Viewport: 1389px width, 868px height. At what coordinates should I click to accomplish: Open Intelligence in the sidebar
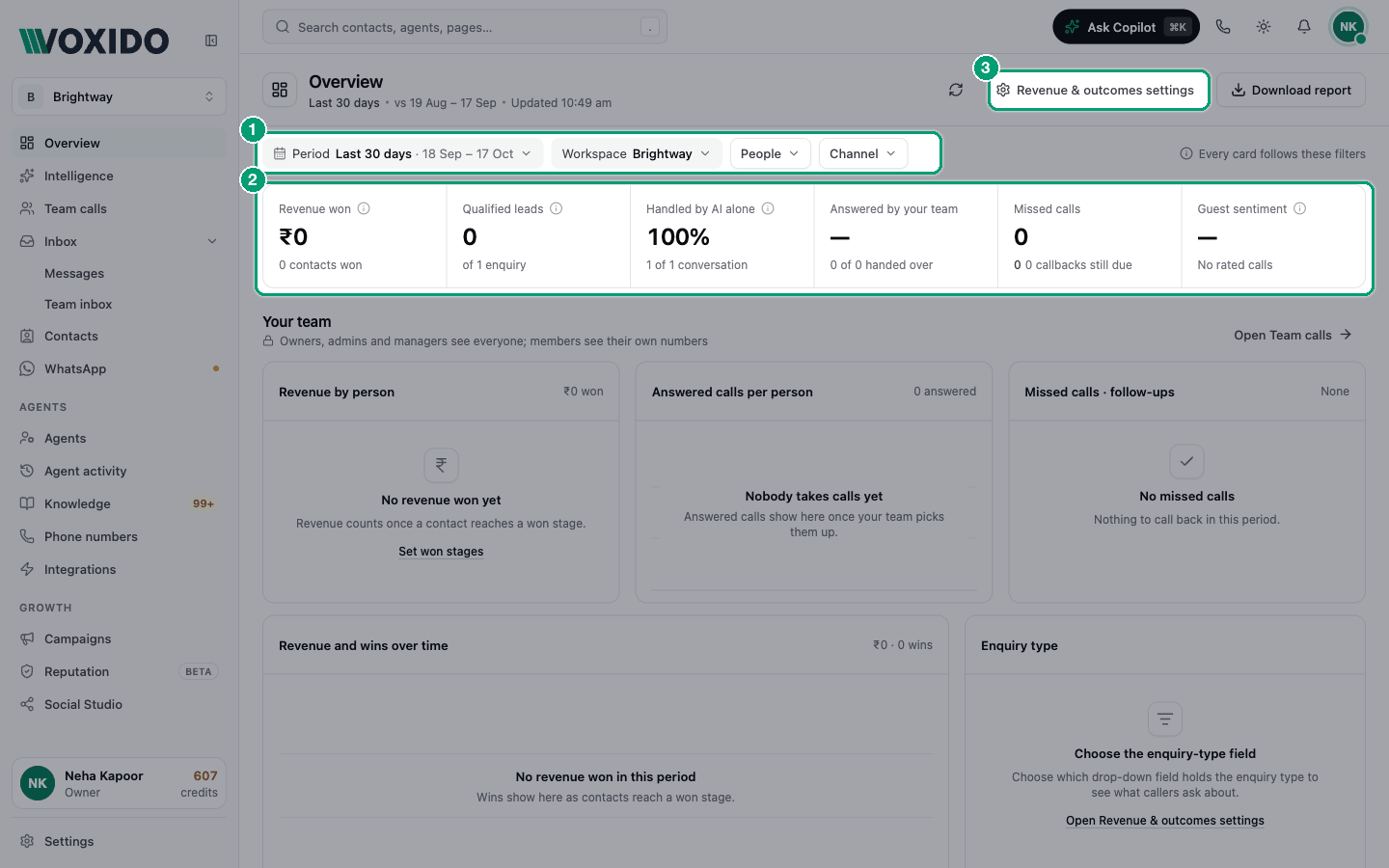coord(120,176)
